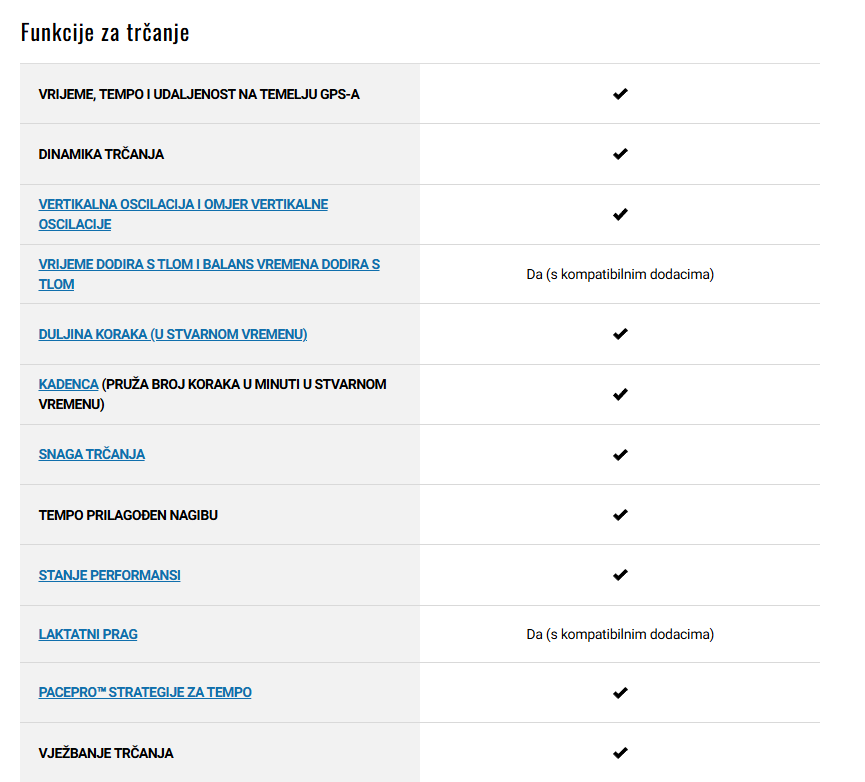The image size is (865, 782).
Task: Follow the Duljina koraka link
Action: pyautogui.click(x=173, y=334)
